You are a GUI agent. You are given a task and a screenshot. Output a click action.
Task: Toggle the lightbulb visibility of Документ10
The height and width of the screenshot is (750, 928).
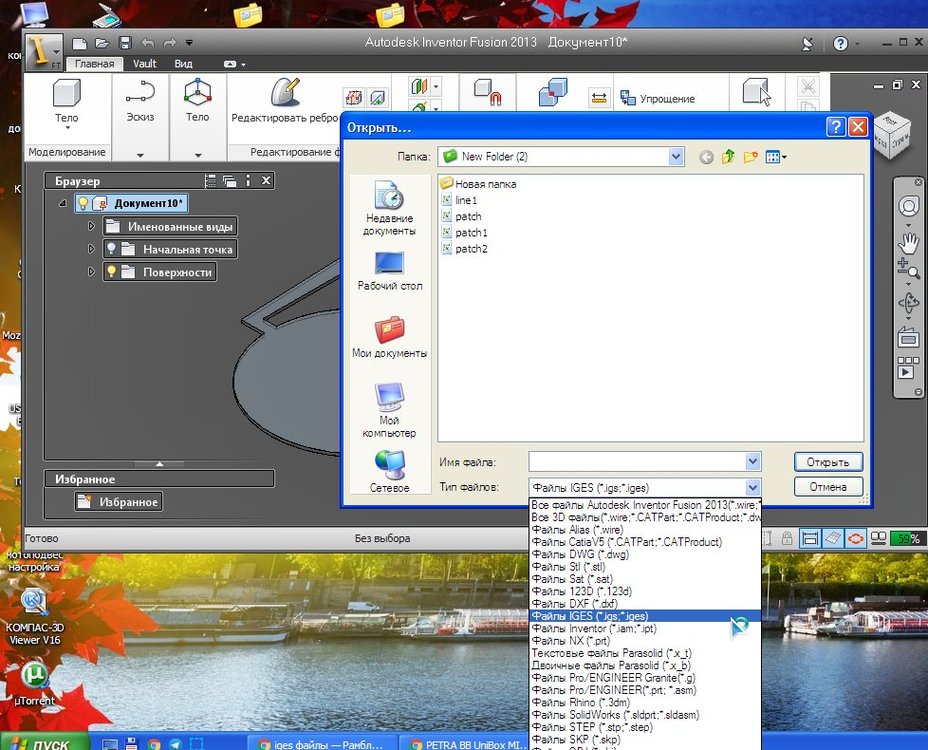pyautogui.click(x=83, y=203)
